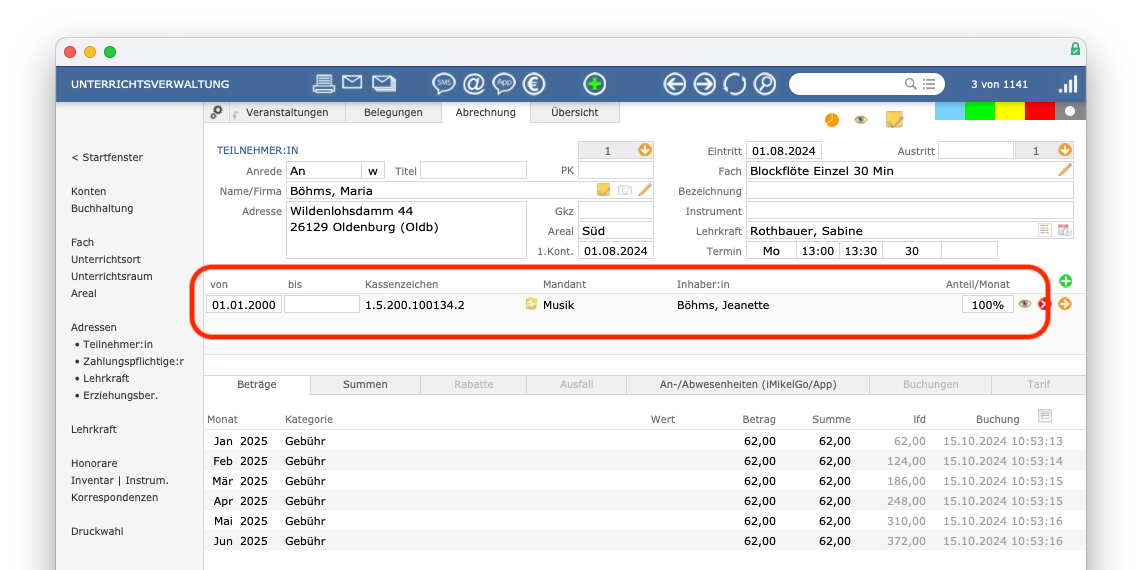
Task: Click the orange pie chart icon
Action: click(832, 119)
